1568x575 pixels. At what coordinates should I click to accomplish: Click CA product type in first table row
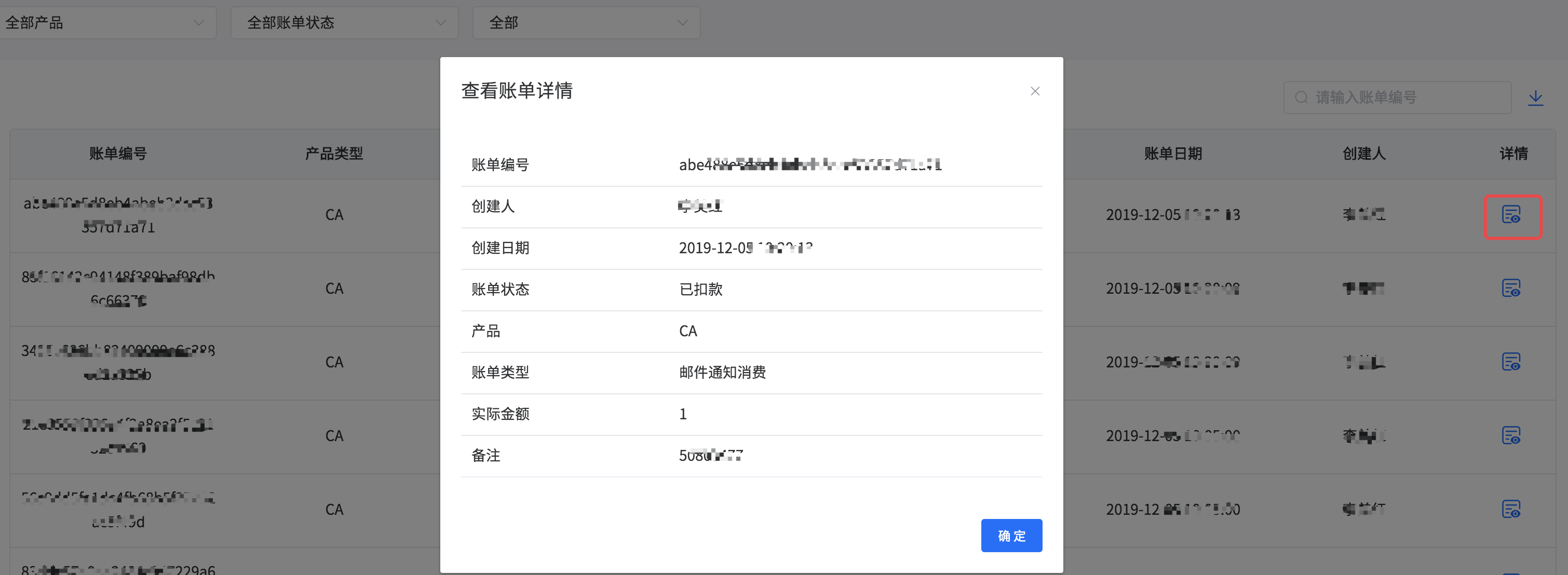(334, 215)
